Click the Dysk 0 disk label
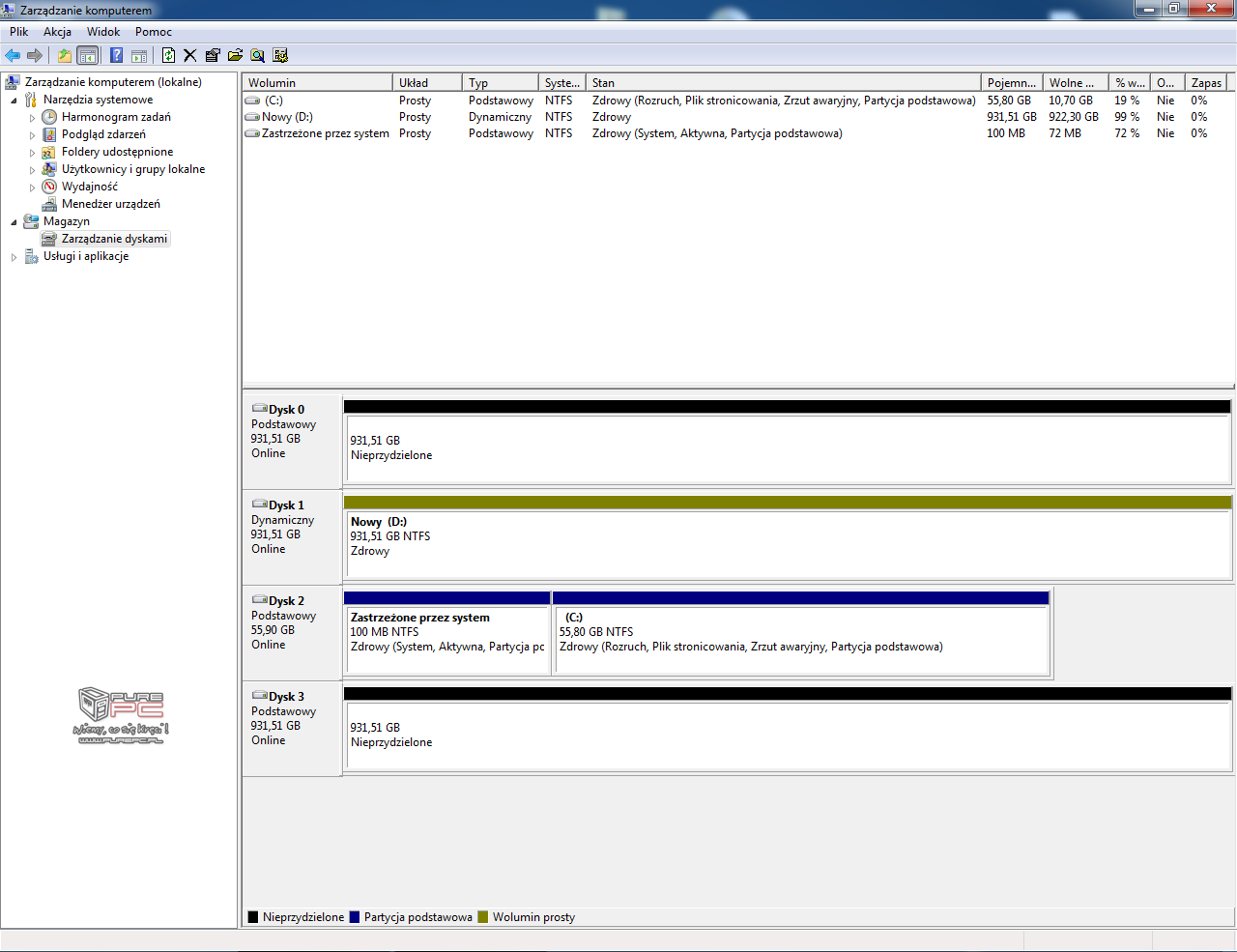The image size is (1237, 952). pos(286,410)
